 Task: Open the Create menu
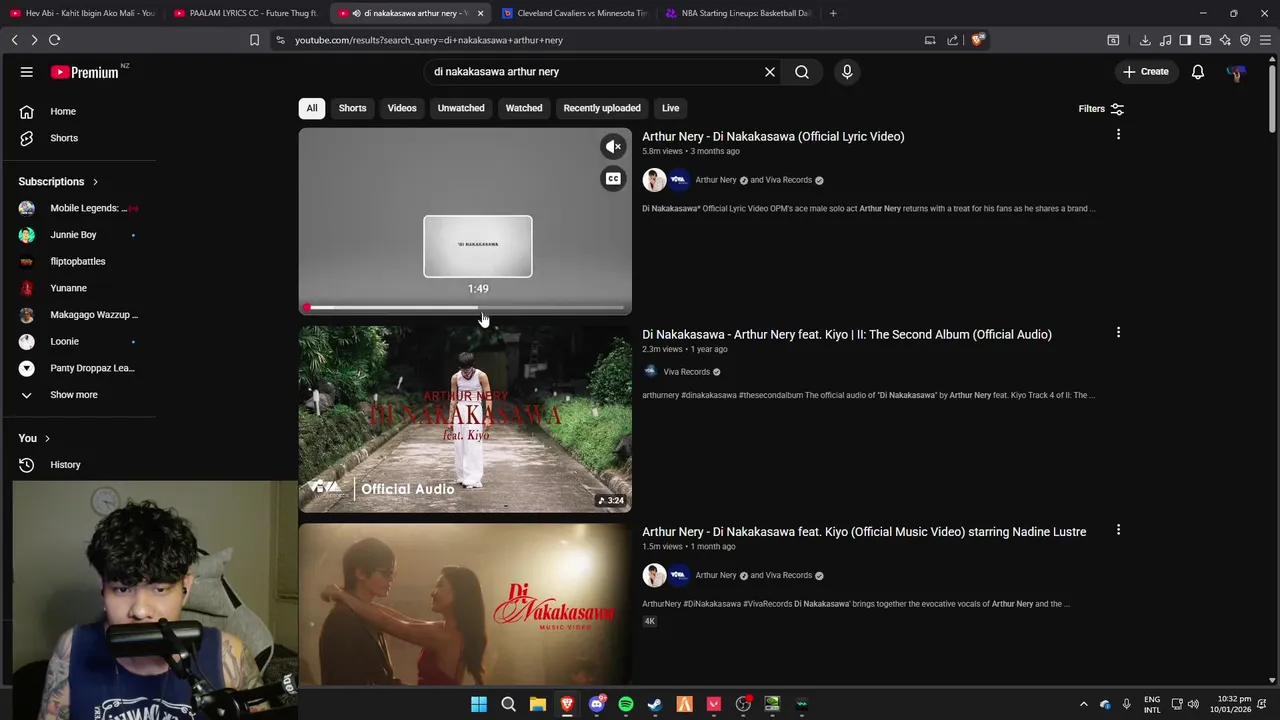[1146, 72]
